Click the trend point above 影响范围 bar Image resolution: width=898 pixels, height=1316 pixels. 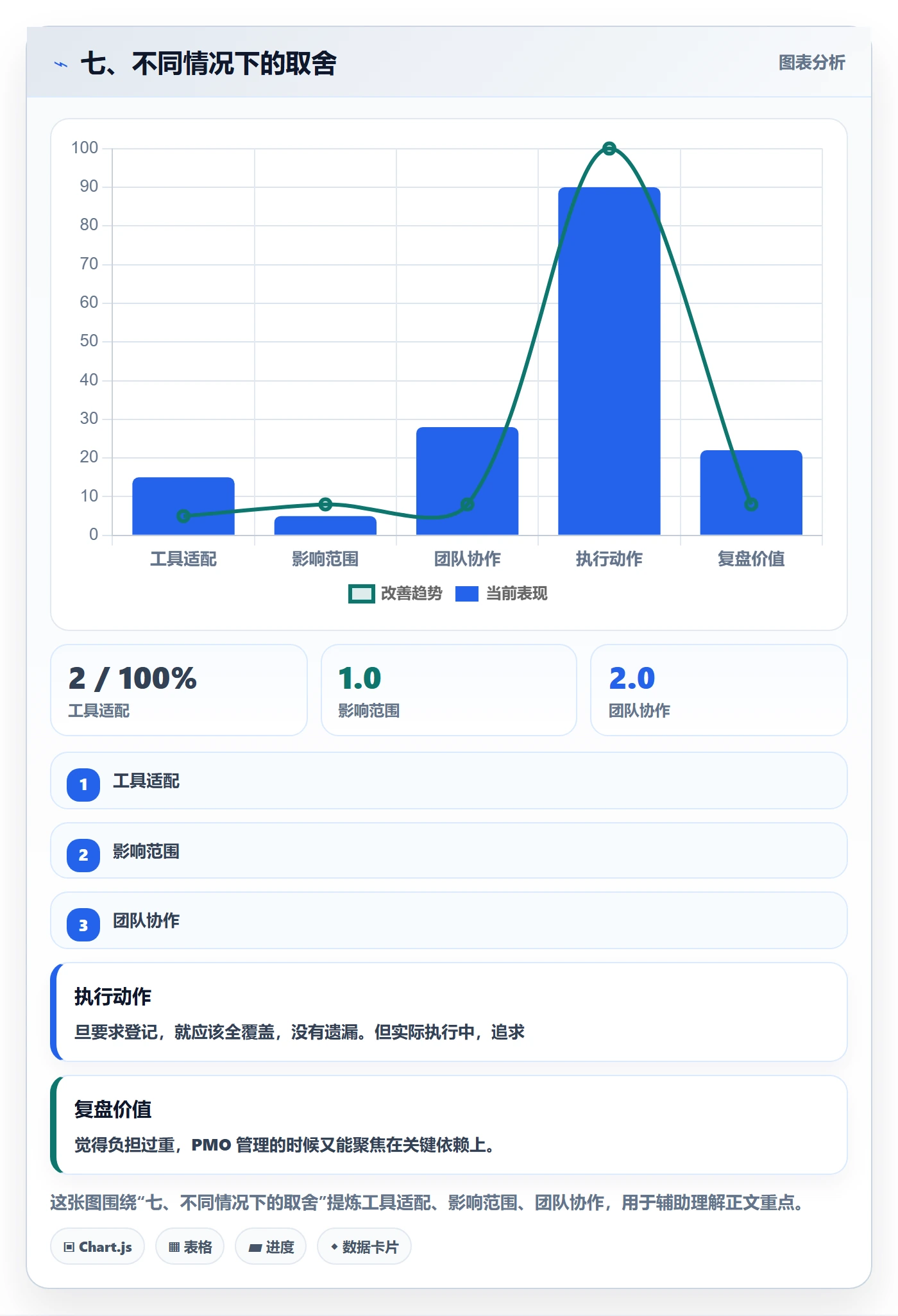(x=325, y=504)
